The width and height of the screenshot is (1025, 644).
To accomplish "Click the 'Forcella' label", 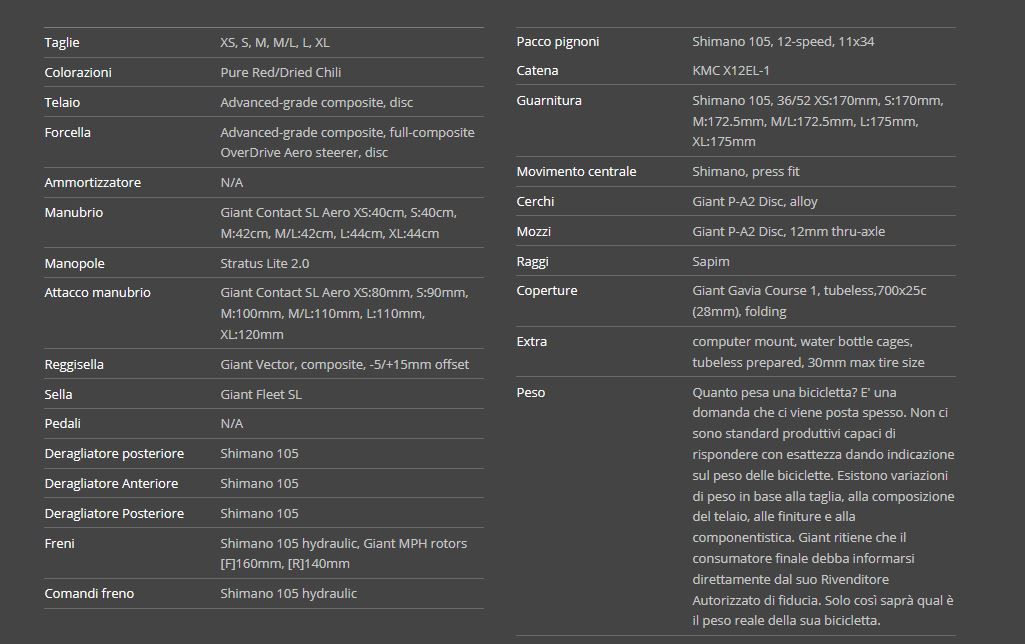I will tap(67, 133).
